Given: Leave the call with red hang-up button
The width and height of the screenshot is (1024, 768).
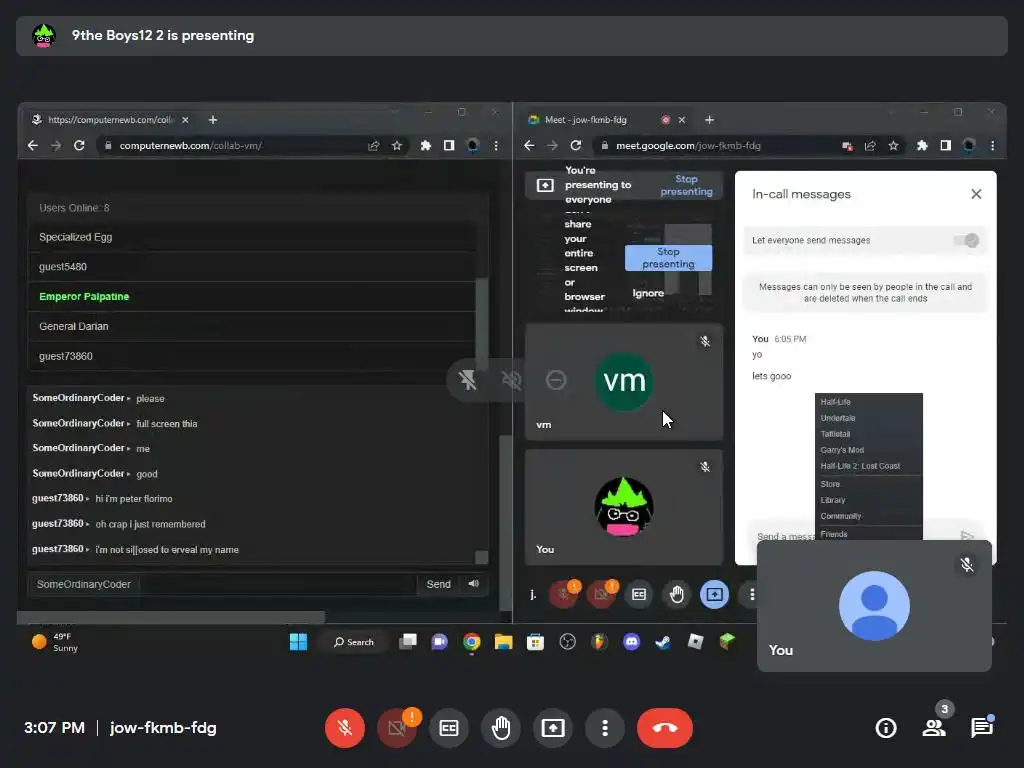Looking at the screenshot, I should click(x=665, y=728).
